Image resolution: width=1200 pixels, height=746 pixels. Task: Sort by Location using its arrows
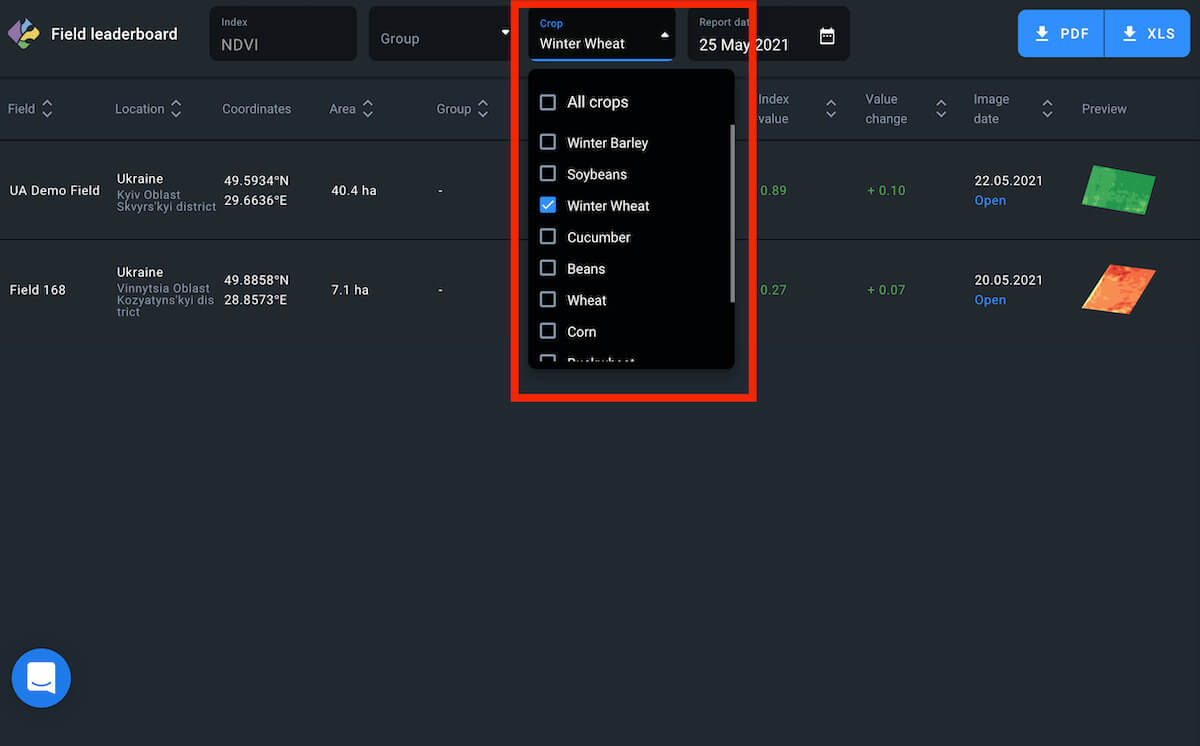[x=176, y=109]
